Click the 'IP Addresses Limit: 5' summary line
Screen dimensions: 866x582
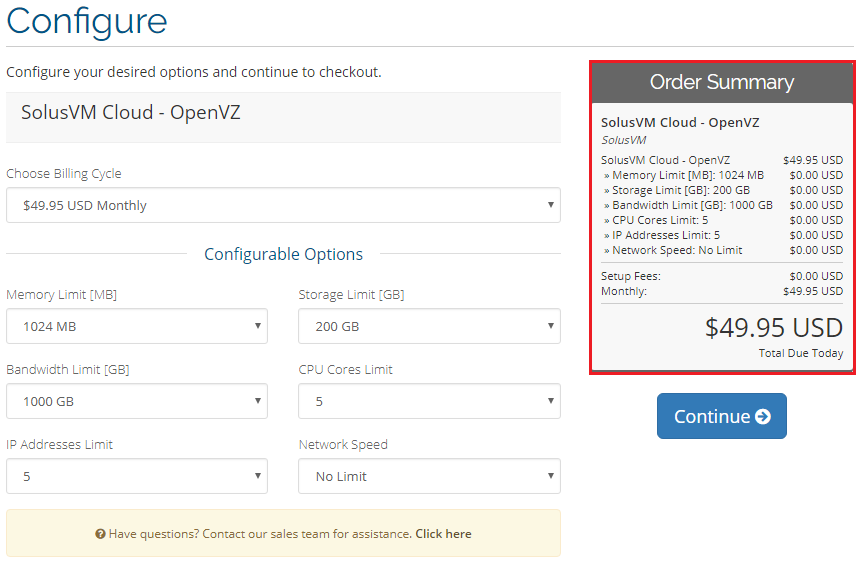722,235
